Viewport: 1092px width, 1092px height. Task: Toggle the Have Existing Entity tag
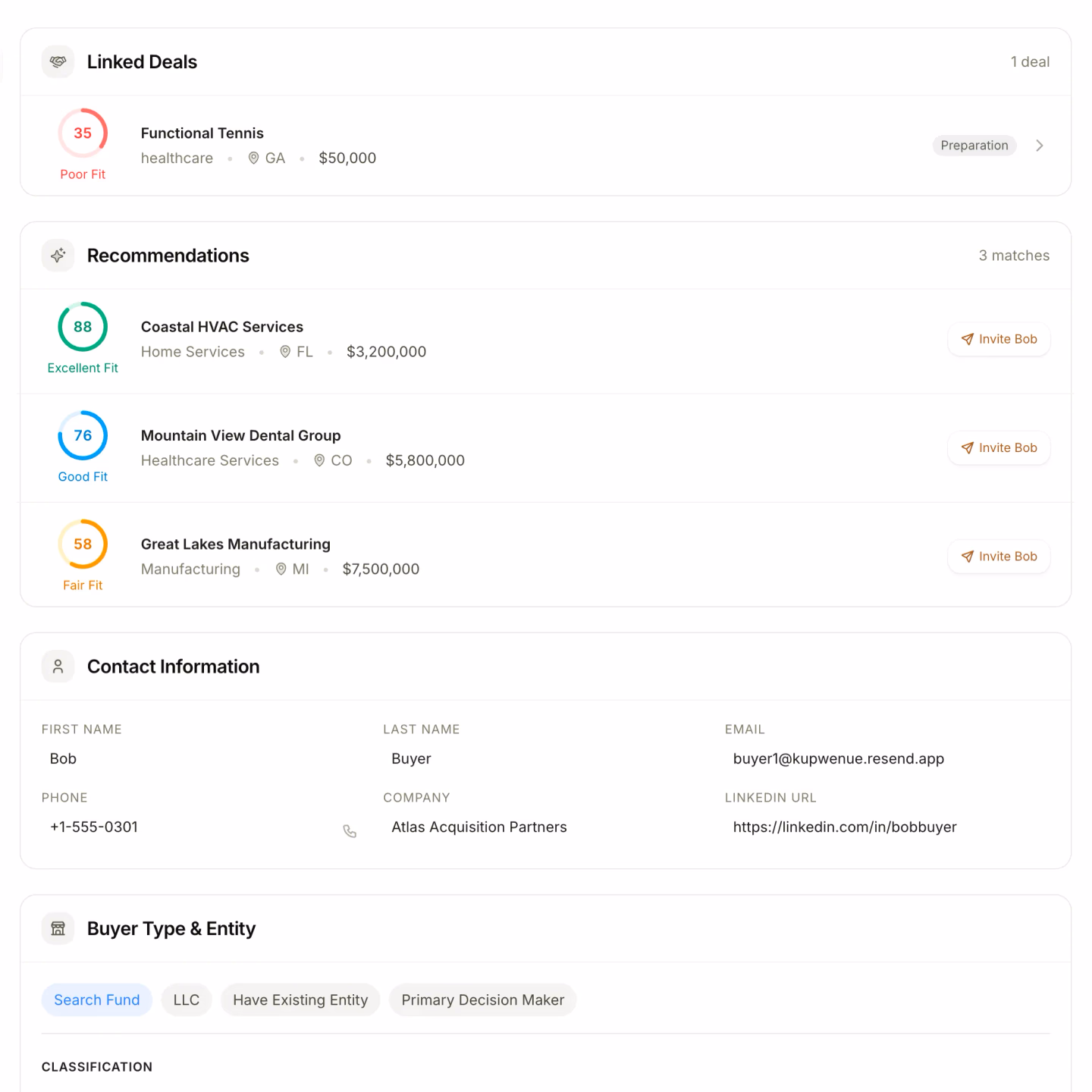tap(300, 999)
